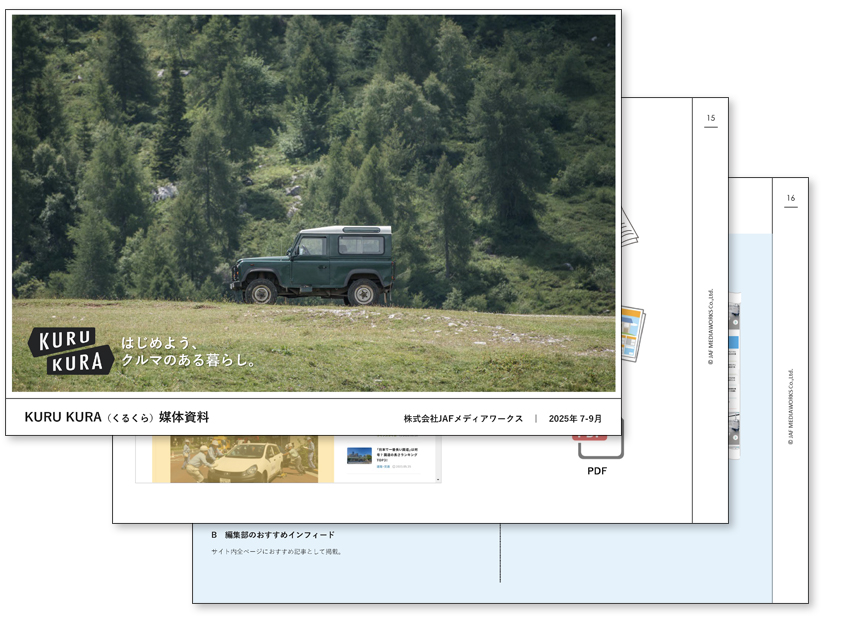Click the "PDF" label text
850x620 pixels.
click(x=597, y=471)
